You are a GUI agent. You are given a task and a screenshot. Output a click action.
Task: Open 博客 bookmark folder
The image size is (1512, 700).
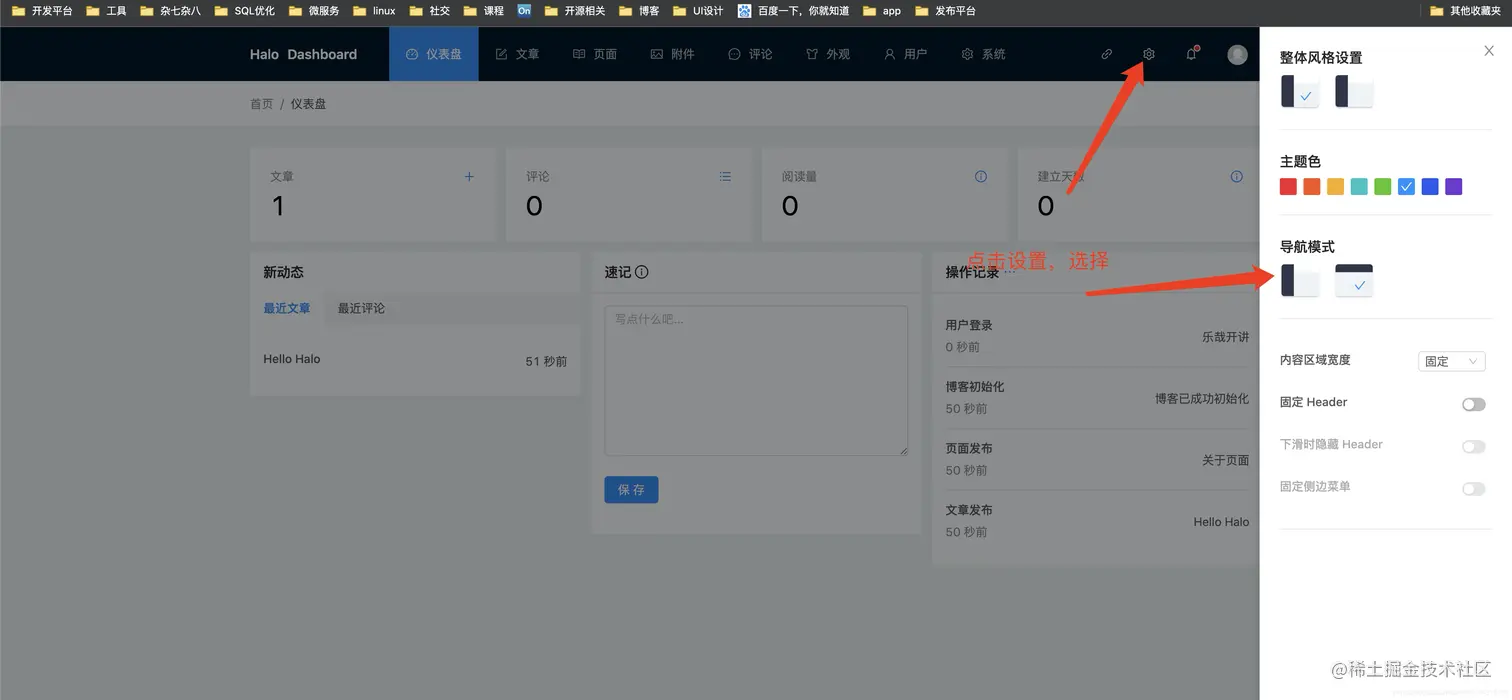click(639, 11)
